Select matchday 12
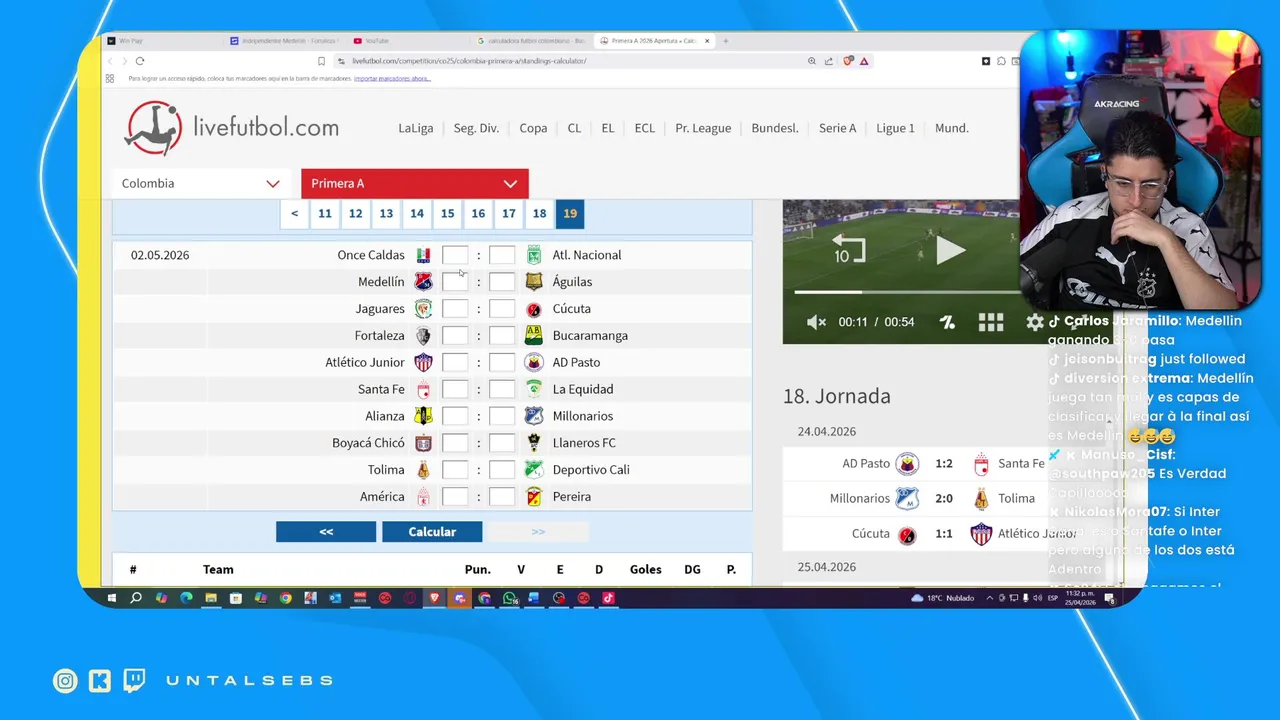Image resolution: width=1280 pixels, height=720 pixels. pos(355,213)
